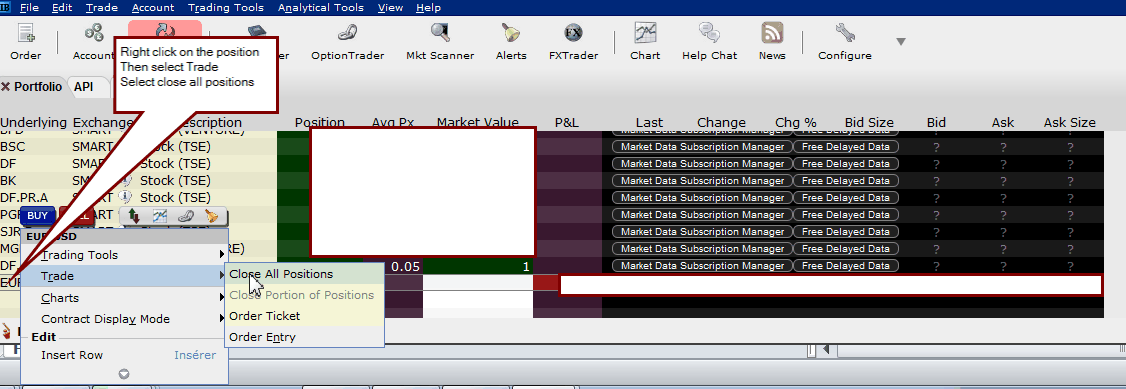Click Market Data Subscription Manager in BSC row
Image resolution: width=1126 pixels, height=389 pixels.
[702, 146]
